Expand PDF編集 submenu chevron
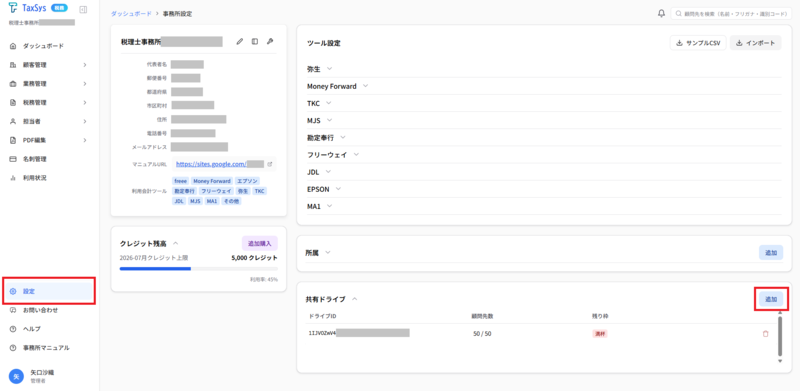Screen dimensions: 800x391 [85, 140]
